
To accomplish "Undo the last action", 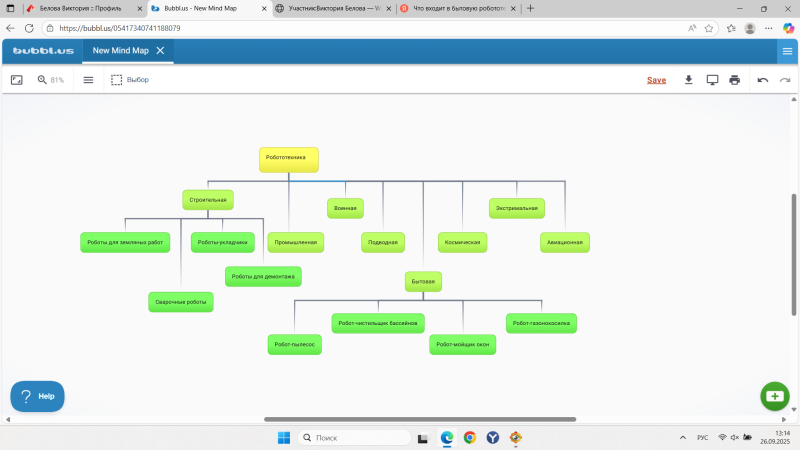I will [x=763, y=80].
